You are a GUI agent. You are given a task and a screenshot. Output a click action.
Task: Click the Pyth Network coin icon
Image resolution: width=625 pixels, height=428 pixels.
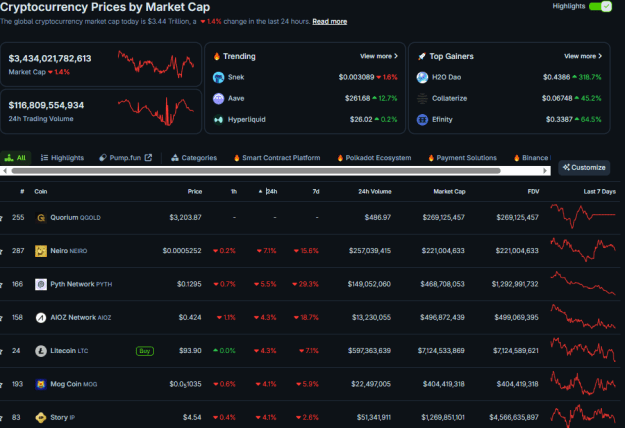coord(41,284)
